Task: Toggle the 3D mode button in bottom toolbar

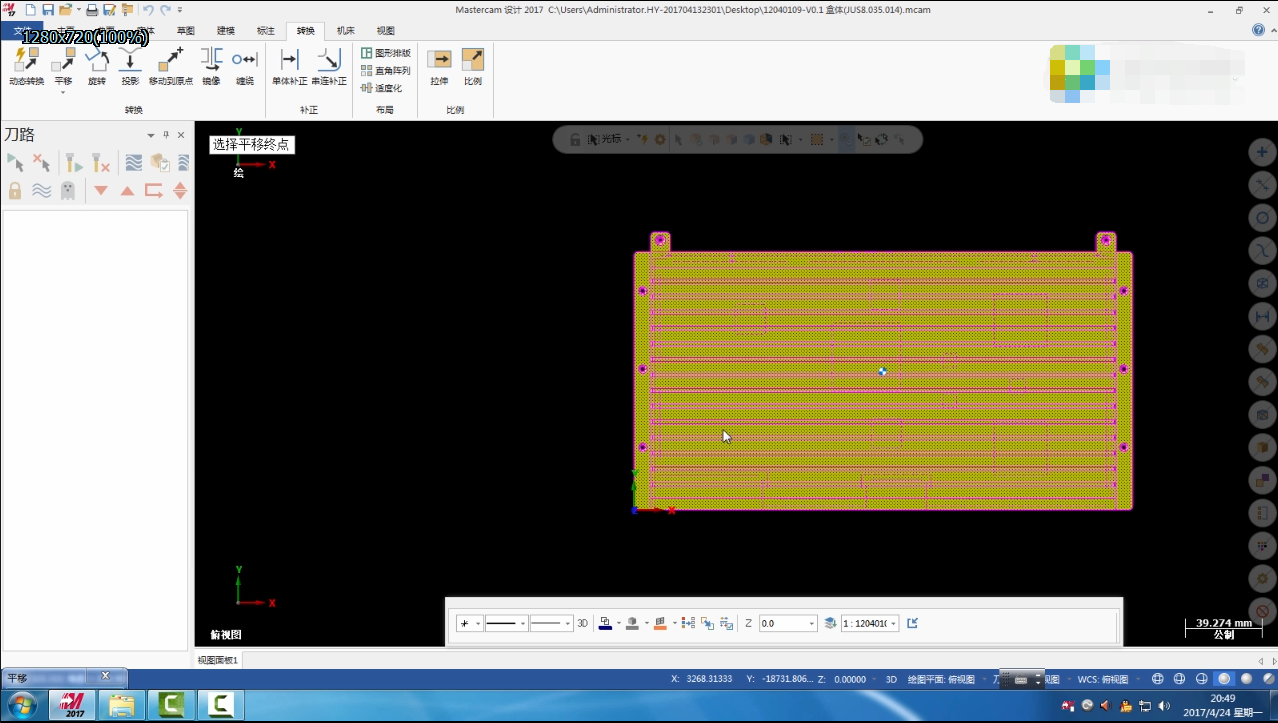Action: tap(582, 623)
